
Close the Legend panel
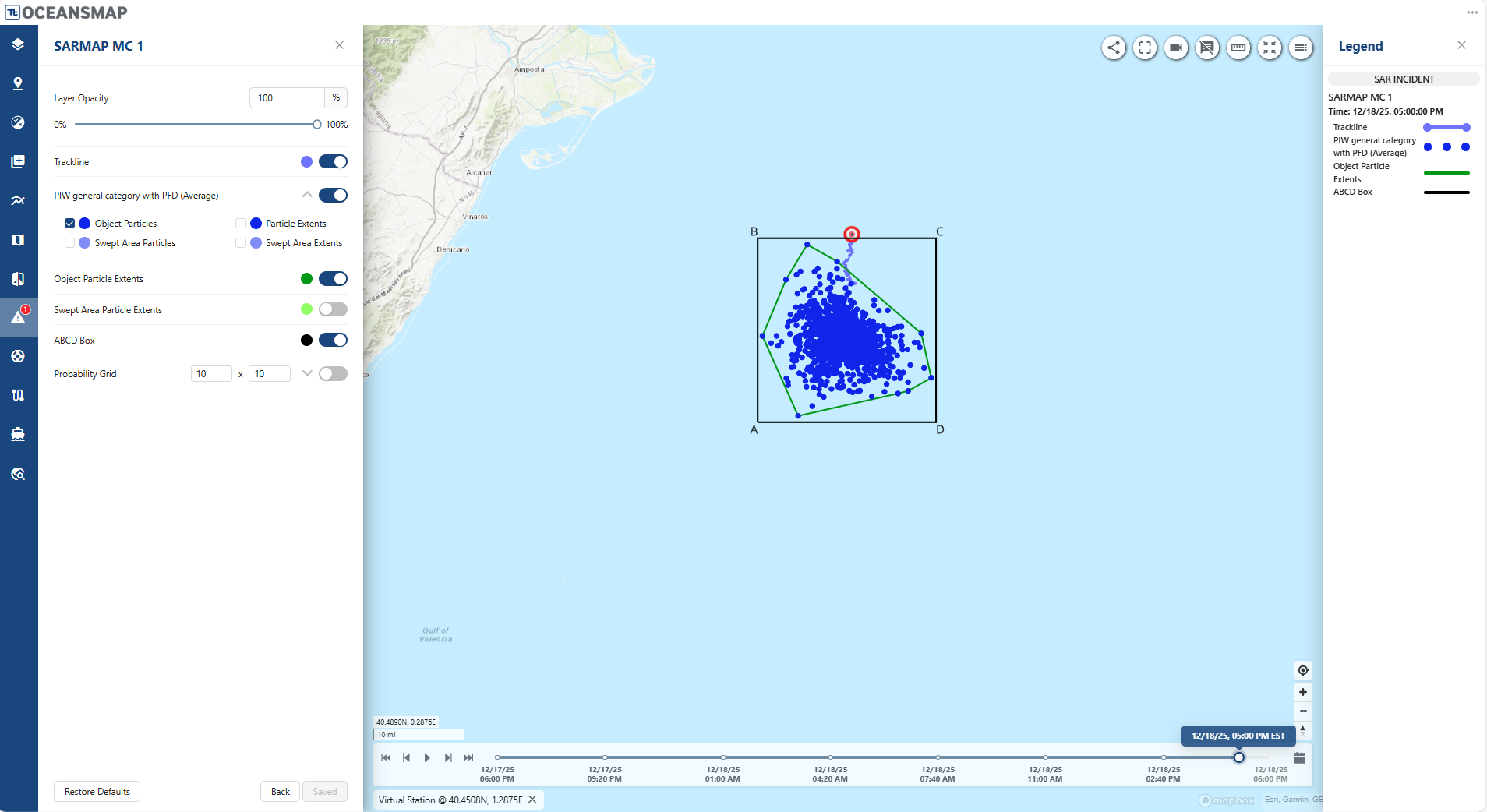(x=1461, y=44)
